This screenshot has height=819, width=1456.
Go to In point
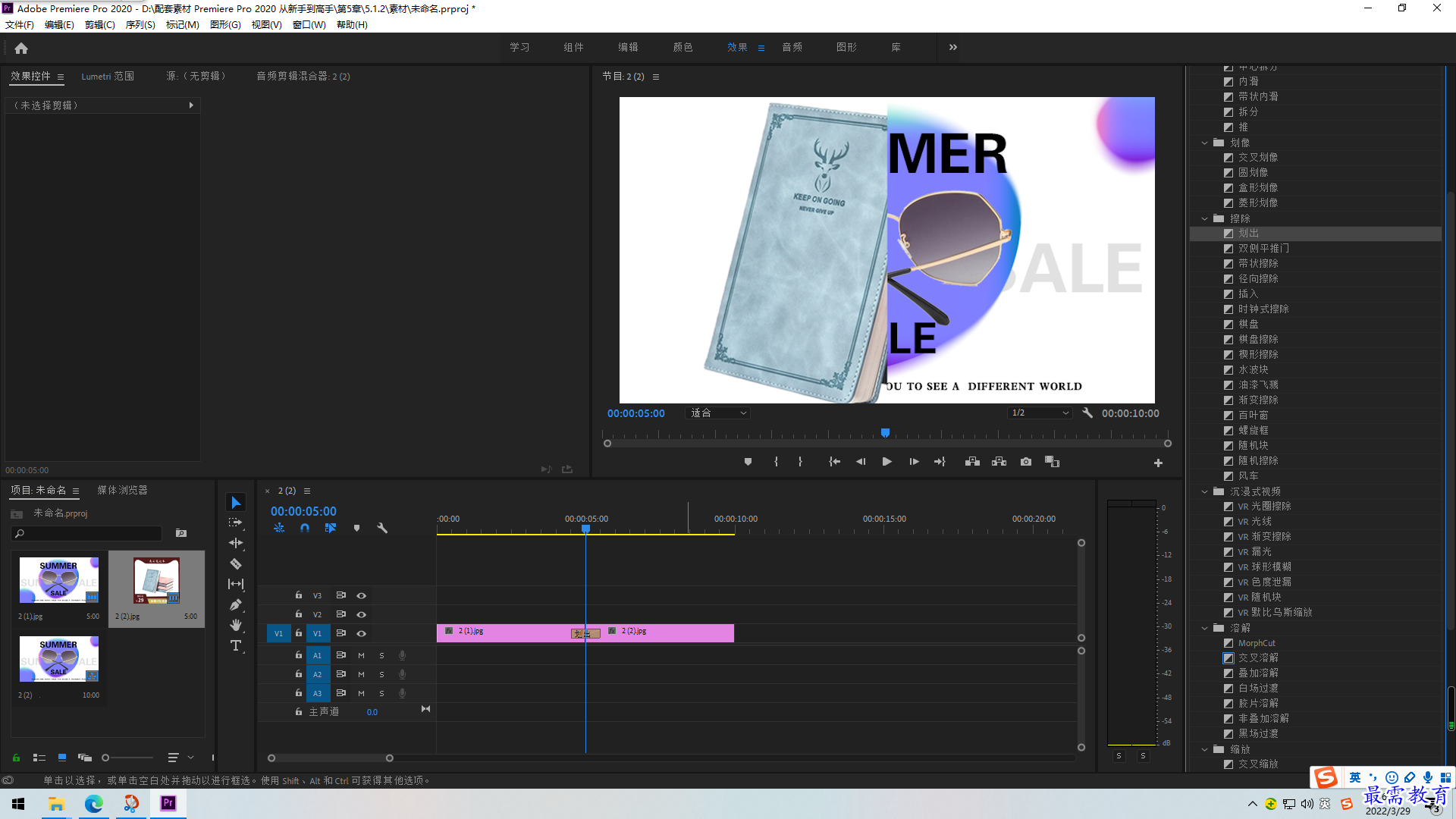point(834,462)
